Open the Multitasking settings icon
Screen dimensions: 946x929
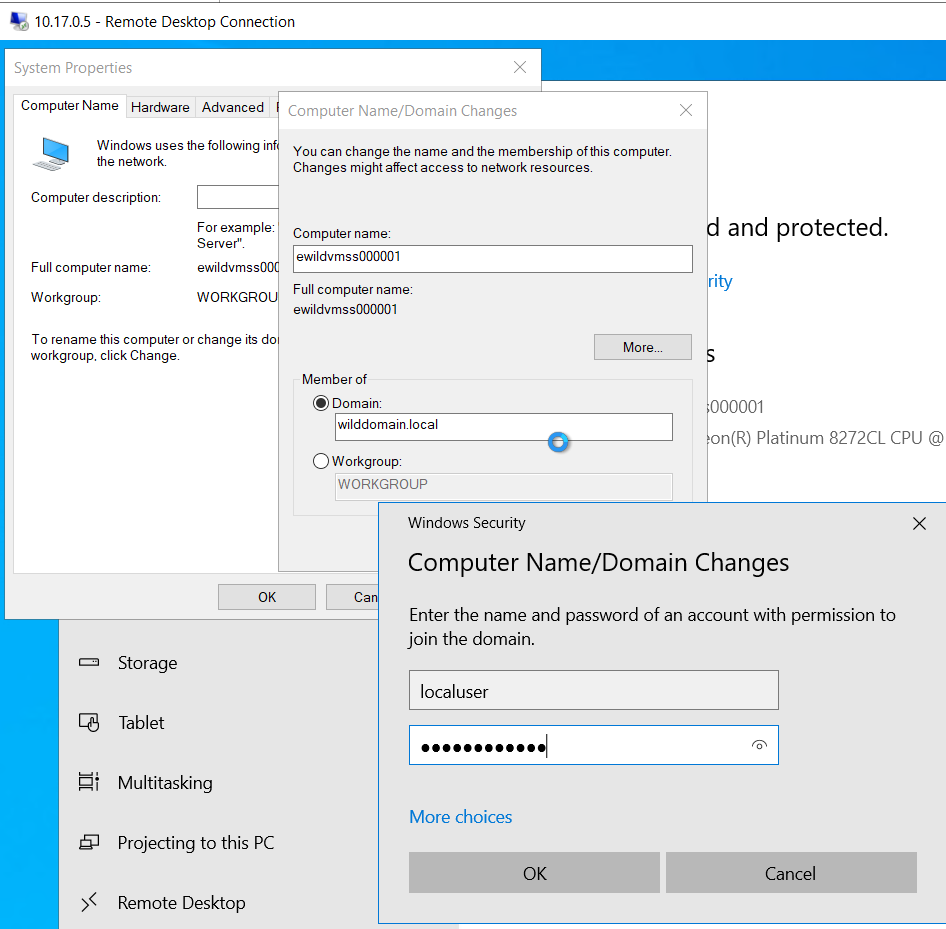89,782
